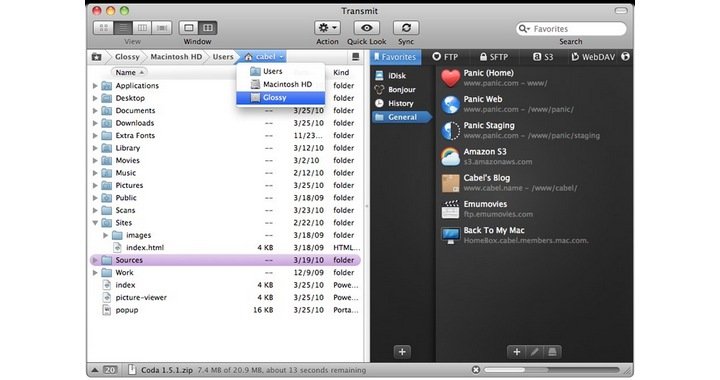The image size is (720, 380).
Task: Open the Emumovies favorite
Action: [534, 209]
